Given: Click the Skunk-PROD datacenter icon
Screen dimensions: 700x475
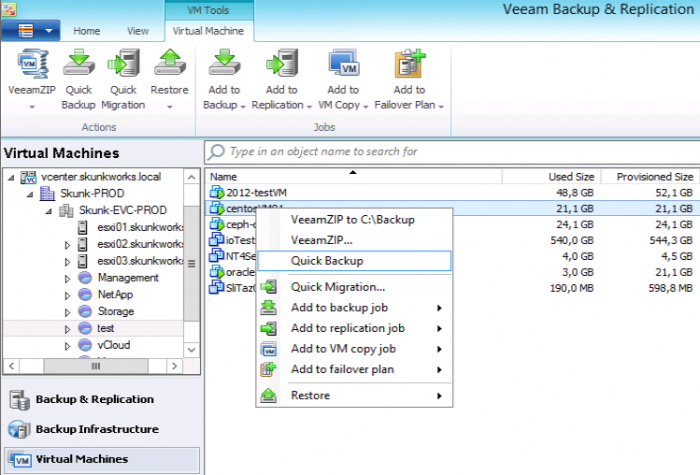Looking at the screenshot, I should pos(47,194).
